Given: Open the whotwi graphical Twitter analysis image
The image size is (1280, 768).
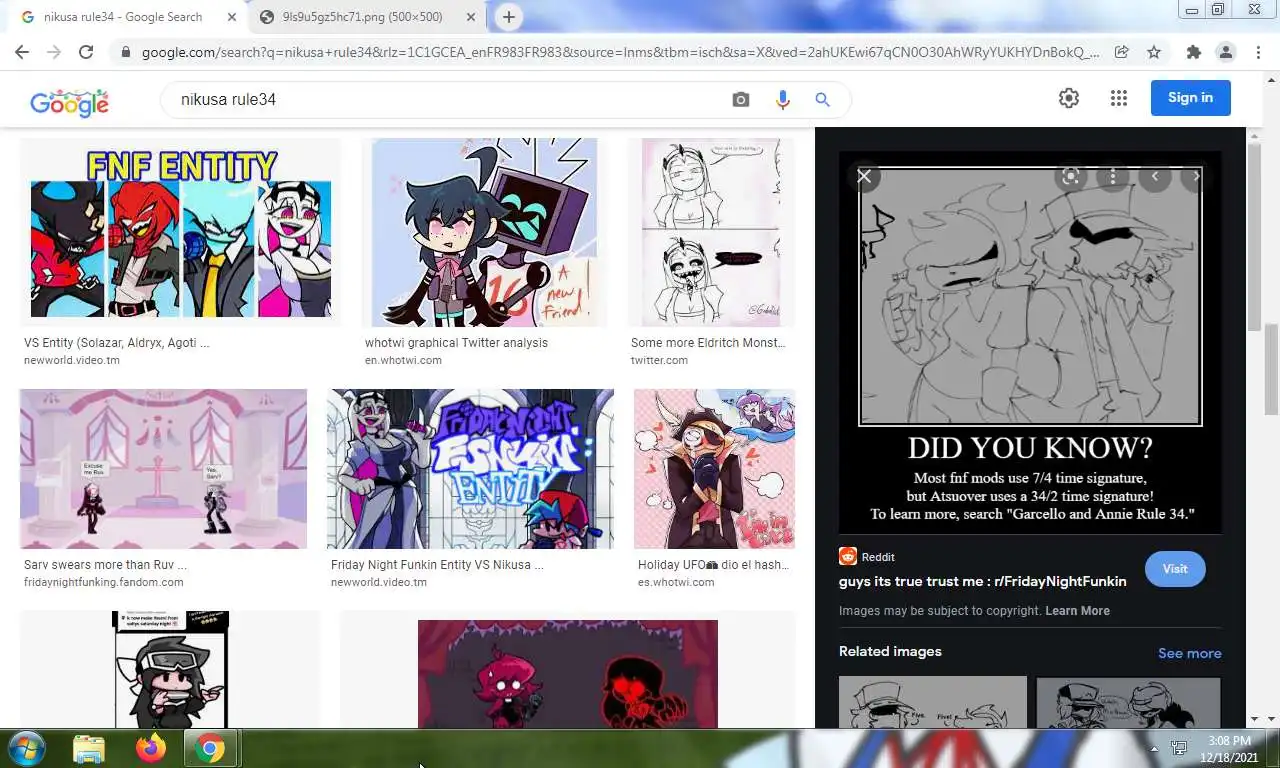Looking at the screenshot, I should pyautogui.click(x=484, y=232).
